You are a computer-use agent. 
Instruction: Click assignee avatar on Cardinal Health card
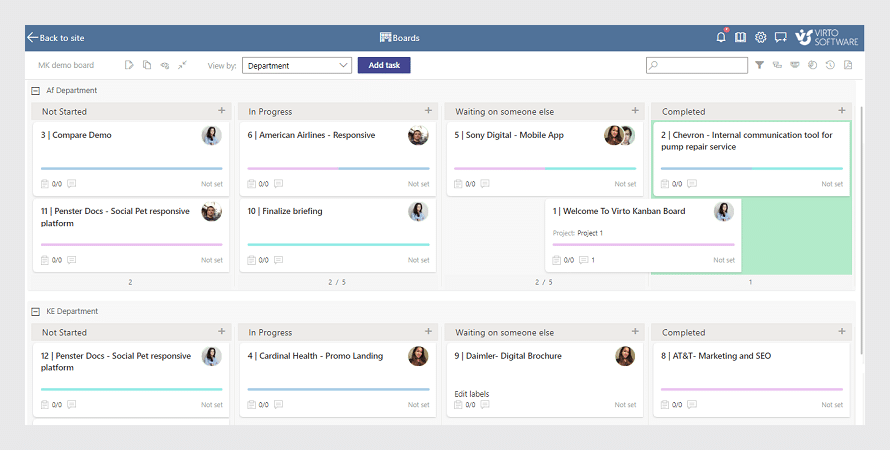(418, 356)
